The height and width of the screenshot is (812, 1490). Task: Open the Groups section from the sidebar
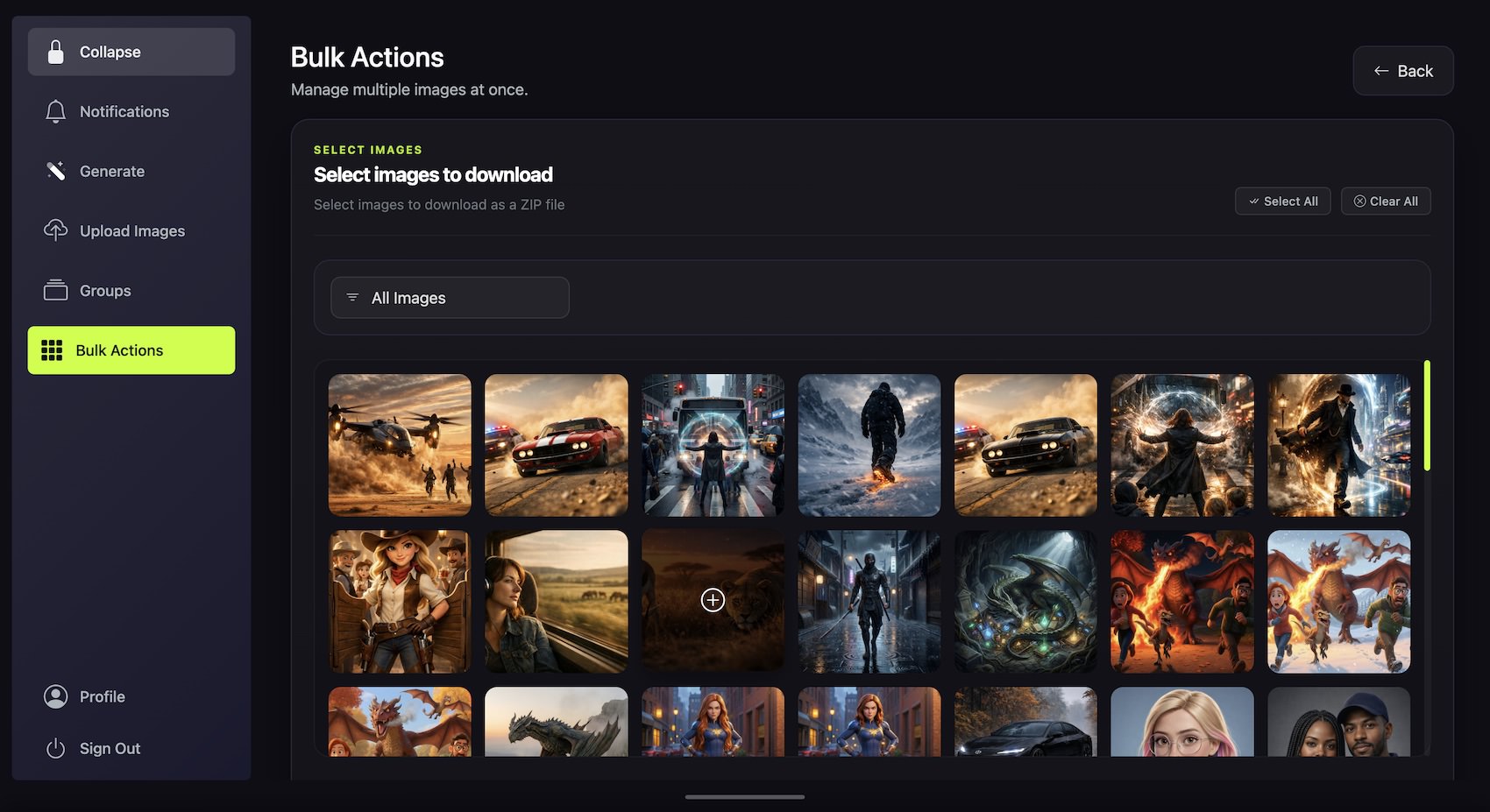(104, 290)
